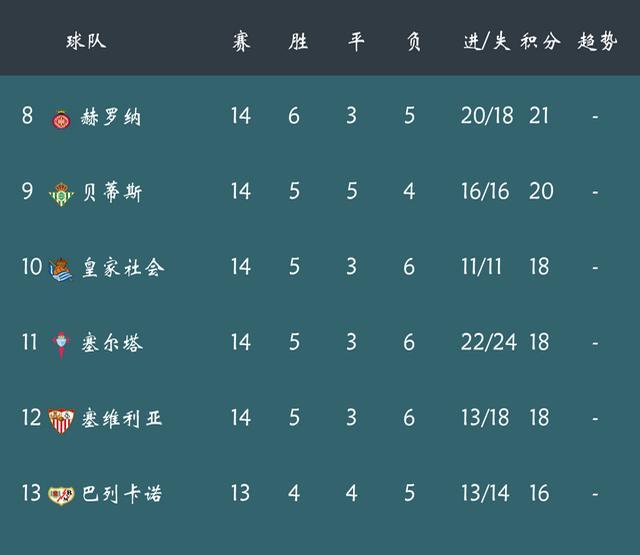Click the Real Betis club crest
This screenshot has width=640, height=555.
click(61, 194)
